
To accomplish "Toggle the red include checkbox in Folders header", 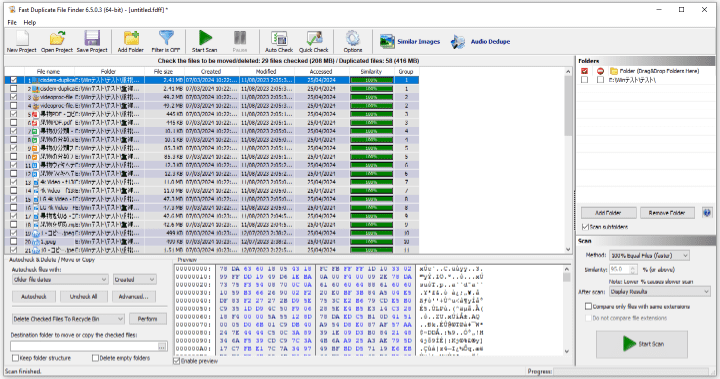I will tap(584, 71).
